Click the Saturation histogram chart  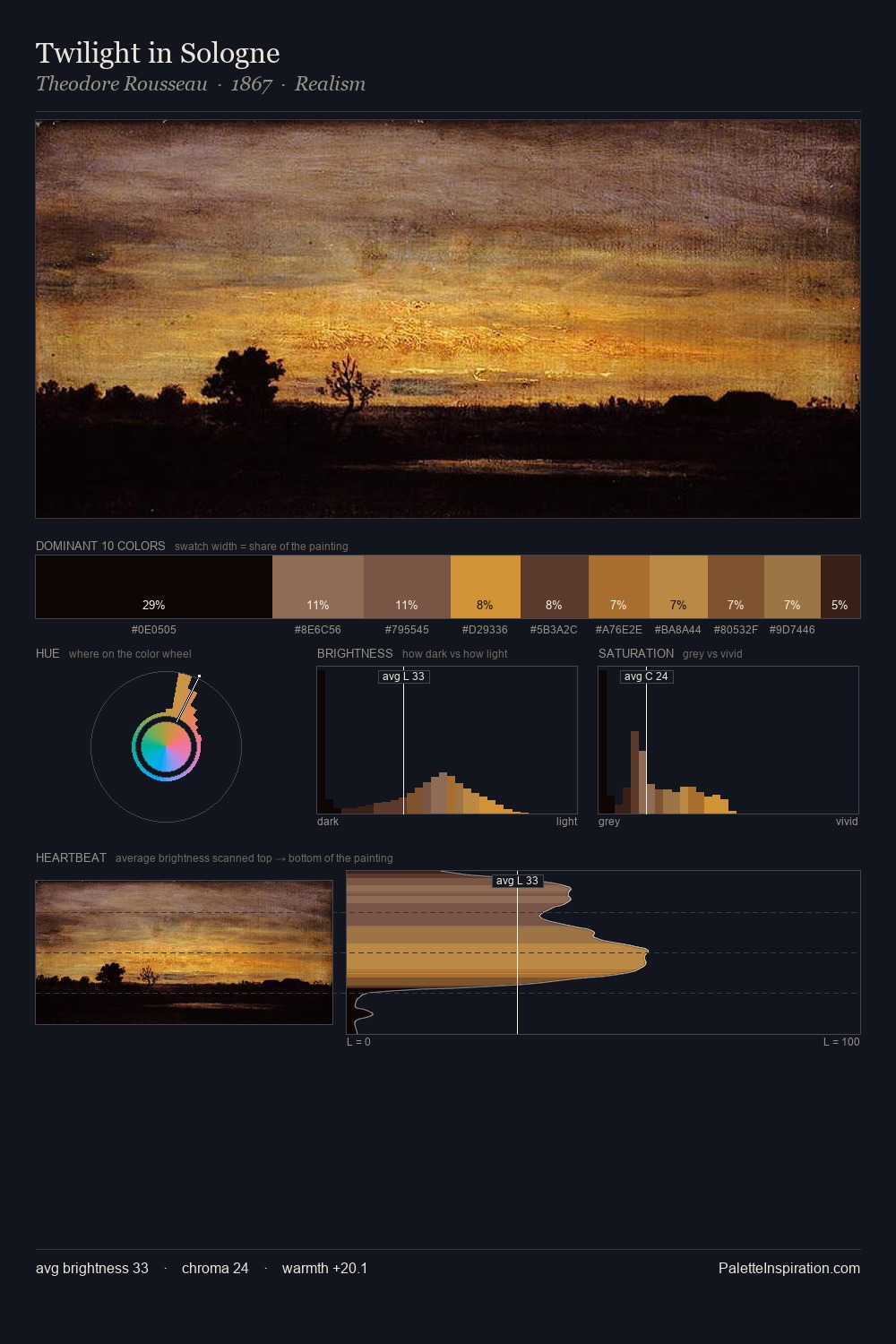(728, 740)
